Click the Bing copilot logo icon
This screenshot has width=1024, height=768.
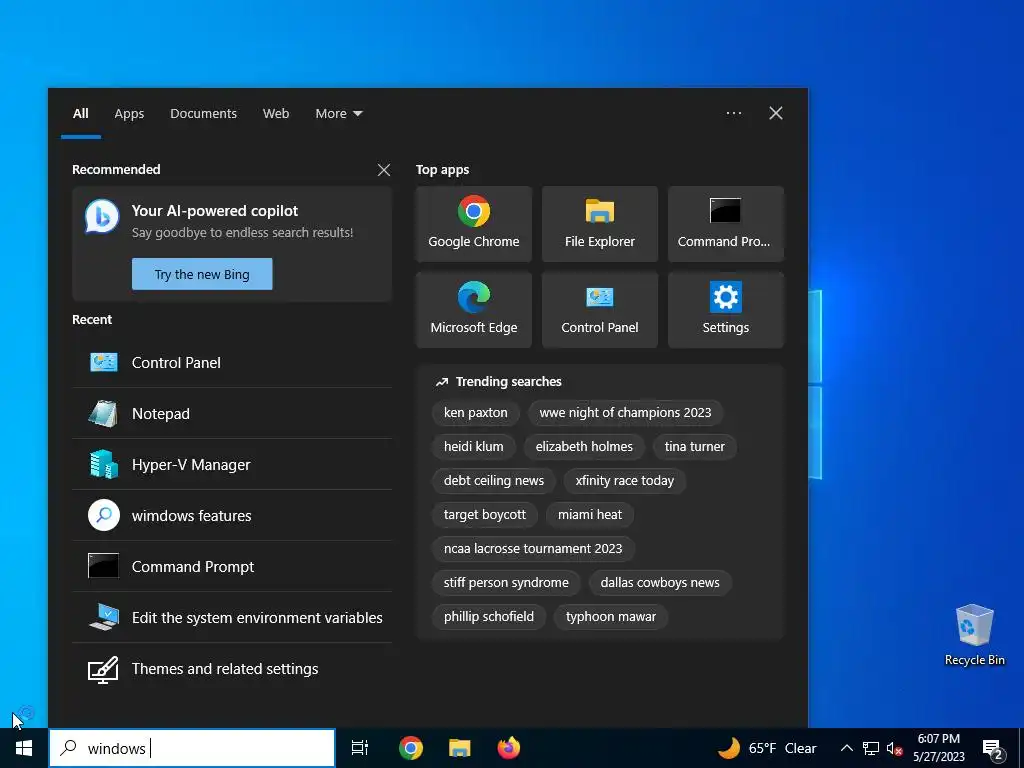pos(102,217)
